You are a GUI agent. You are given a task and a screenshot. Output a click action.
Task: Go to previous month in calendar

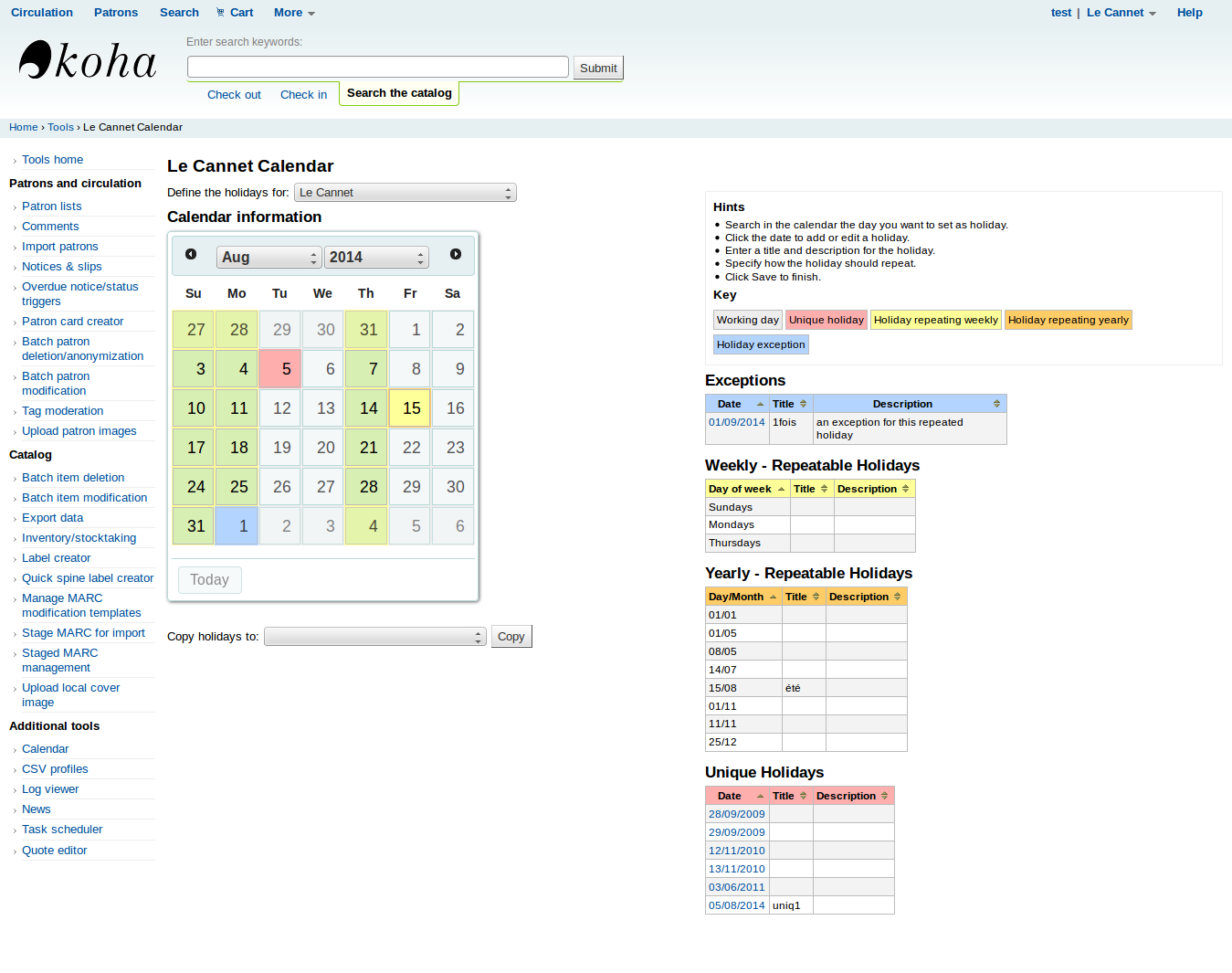click(x=191, y=255)
